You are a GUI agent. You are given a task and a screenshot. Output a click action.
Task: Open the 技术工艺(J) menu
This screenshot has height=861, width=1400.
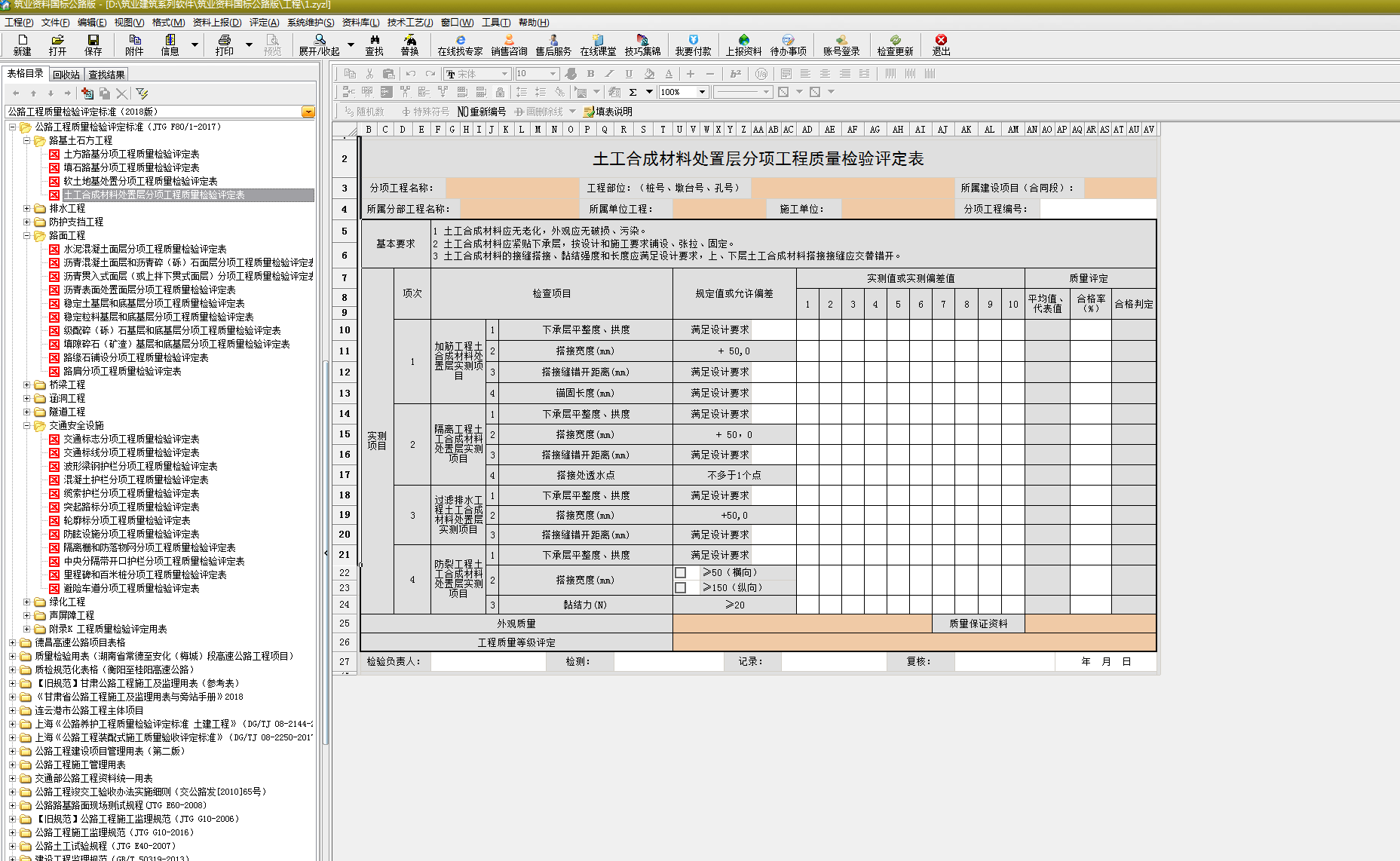point(410,23)
